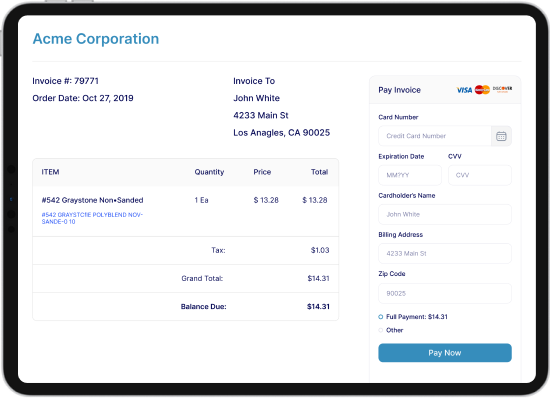Focus the MM/YY expiration date field
Screen dimensions: 550x398
point(410,175)
